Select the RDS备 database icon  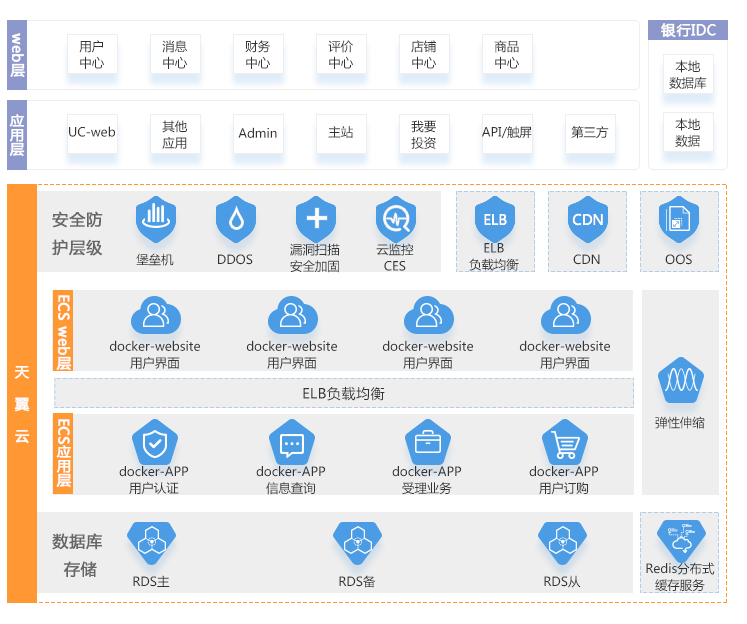point(357,543)
